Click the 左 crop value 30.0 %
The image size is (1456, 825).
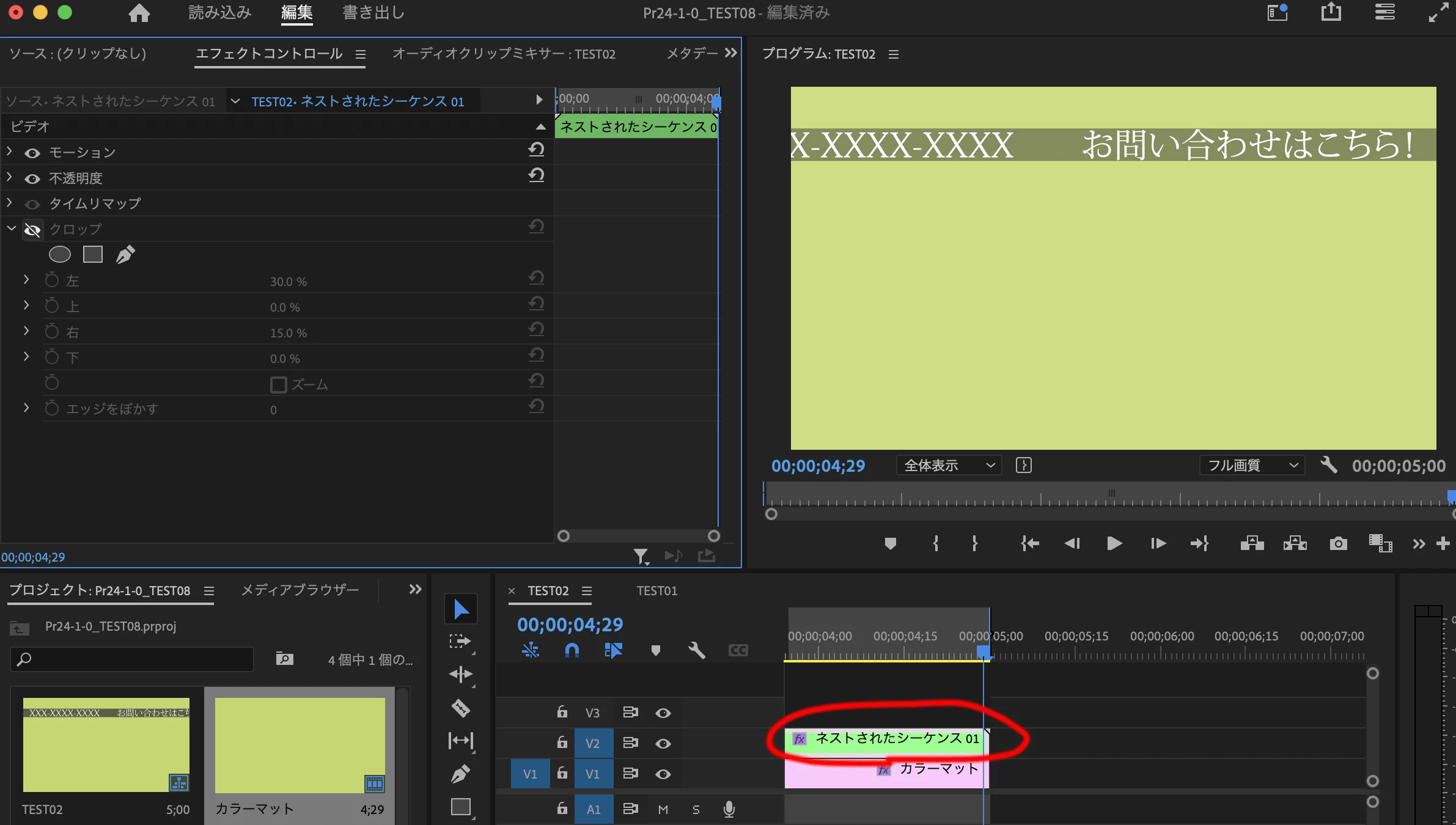pyautogui.click(x=289, y=282)
